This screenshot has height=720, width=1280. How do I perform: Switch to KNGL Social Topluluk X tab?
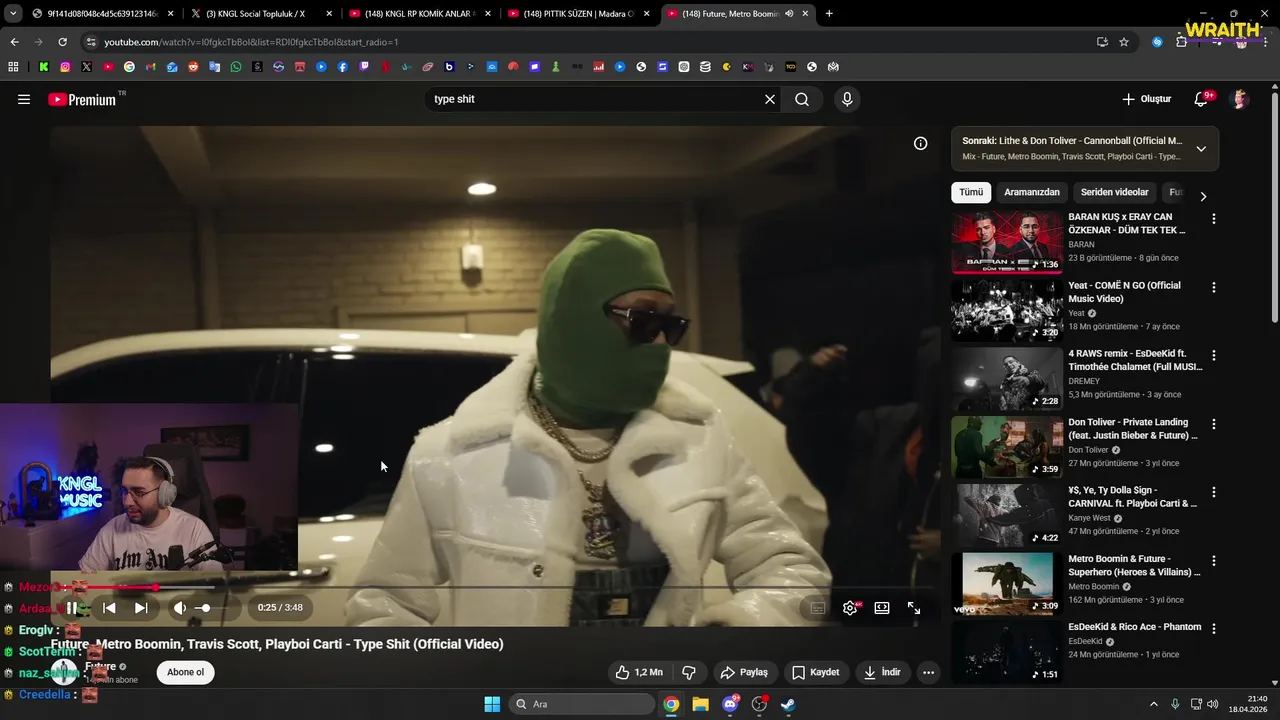pos(260,14)
